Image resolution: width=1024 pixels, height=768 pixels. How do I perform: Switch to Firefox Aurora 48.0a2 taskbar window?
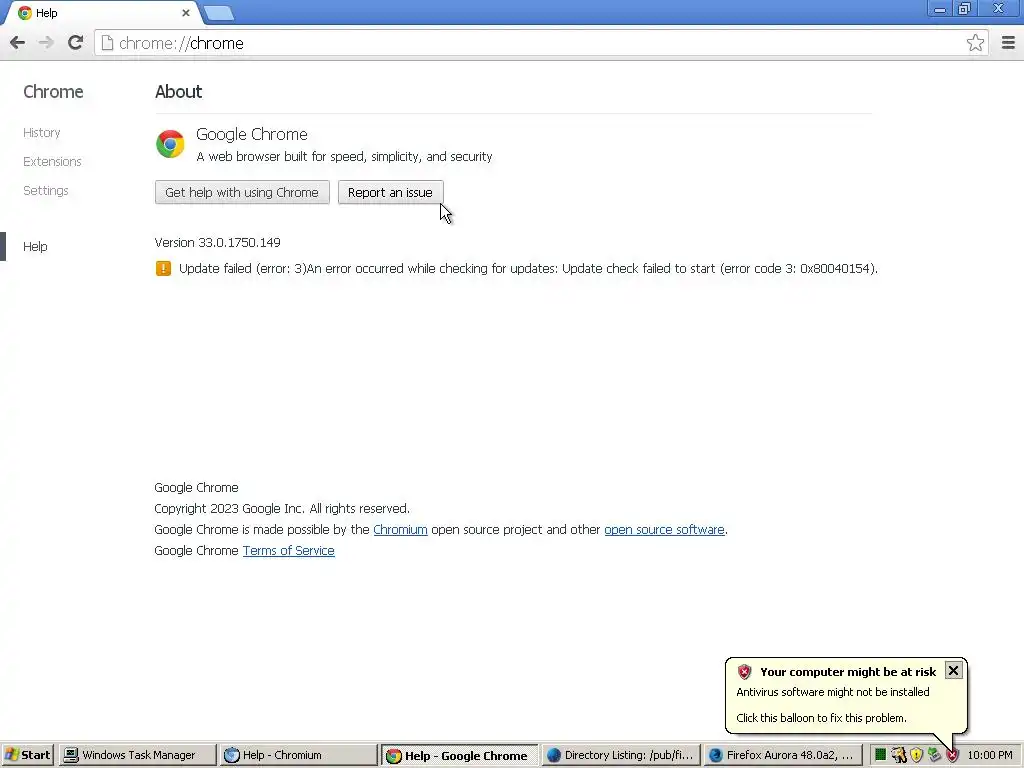tap(782, 755)
